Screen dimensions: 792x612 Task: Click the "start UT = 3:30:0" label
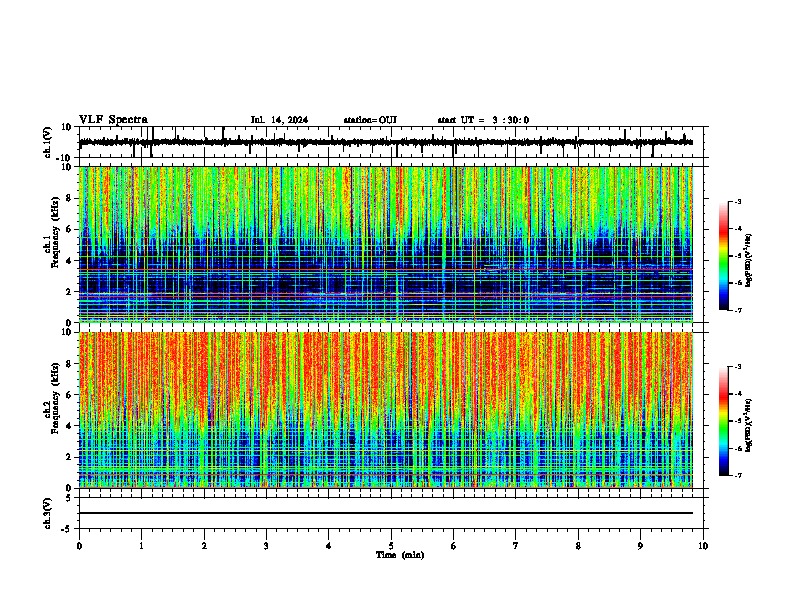(x=483, y=120)
